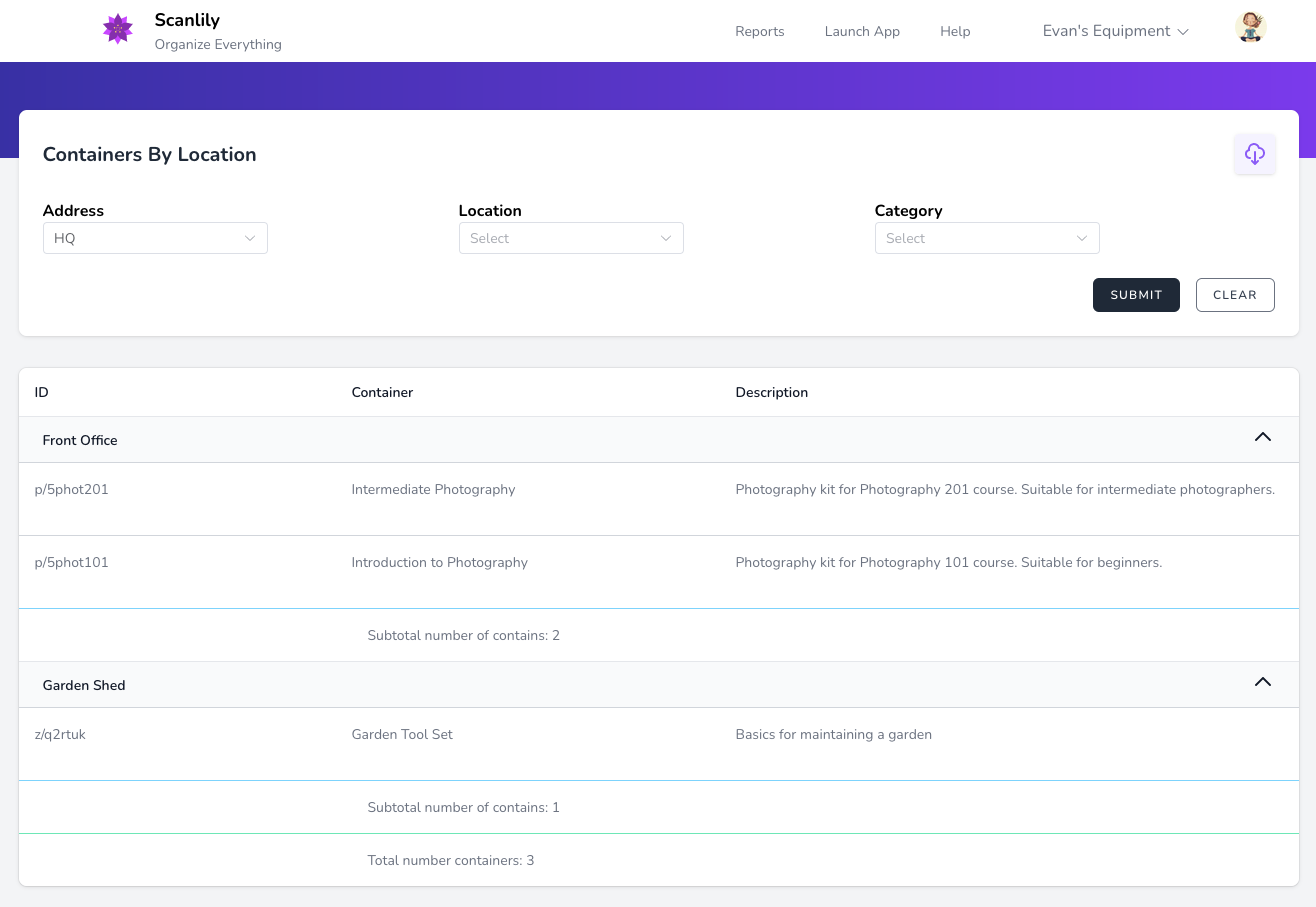Image resolution: width=1316 pixels, height=907 pixels.
Task: Click the Garden Tool Set container
Action: tap(402, 734)
